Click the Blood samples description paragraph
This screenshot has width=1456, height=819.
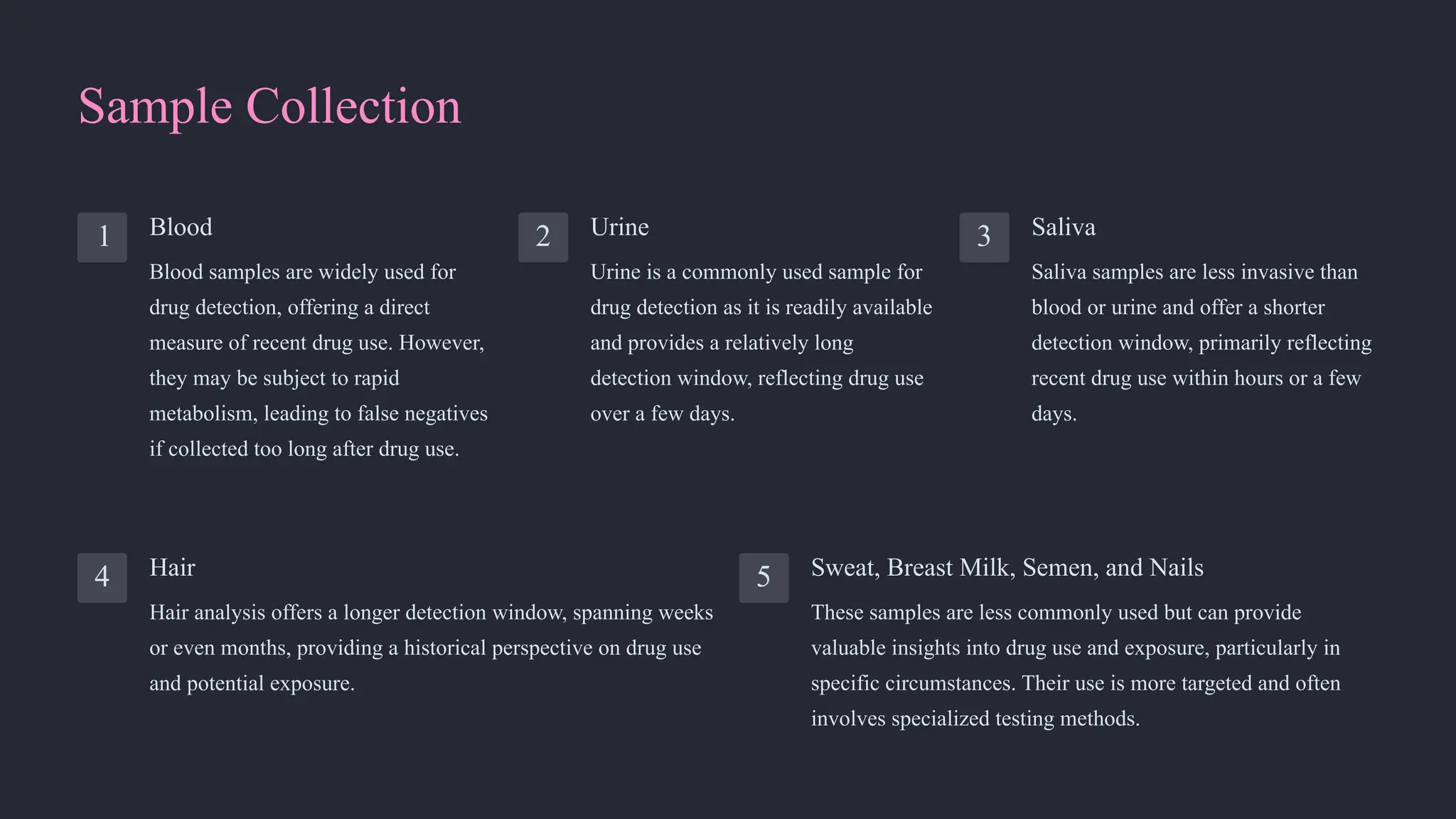(318, 360)
